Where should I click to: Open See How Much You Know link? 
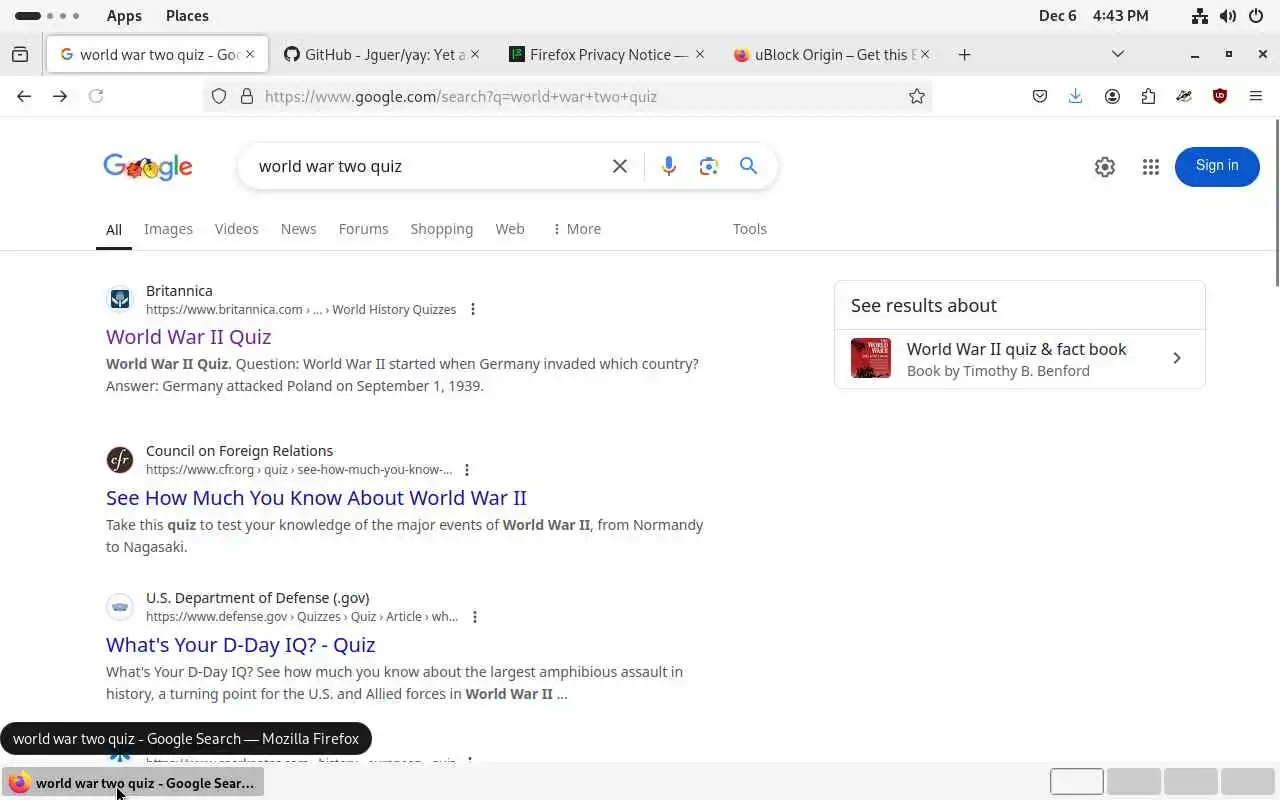click(316, 498)
